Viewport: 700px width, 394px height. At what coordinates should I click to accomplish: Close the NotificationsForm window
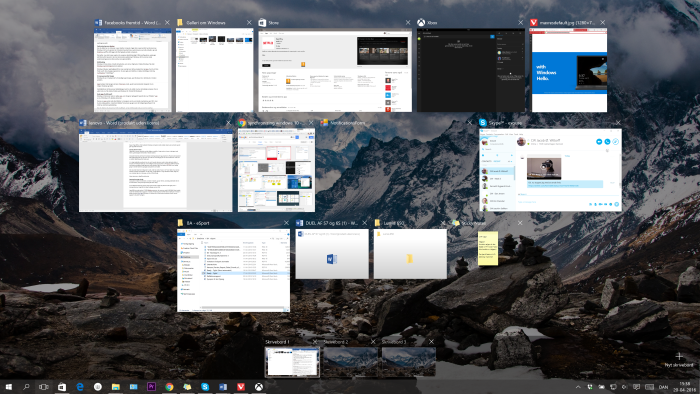tap(469, 123)
